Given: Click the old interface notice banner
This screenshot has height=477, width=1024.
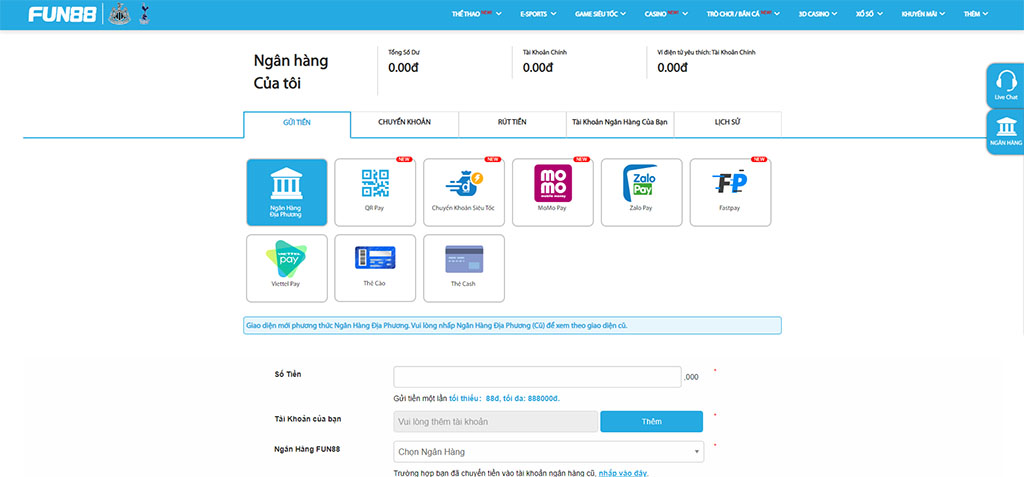Looking at the screenshot, I should (512, 325).
